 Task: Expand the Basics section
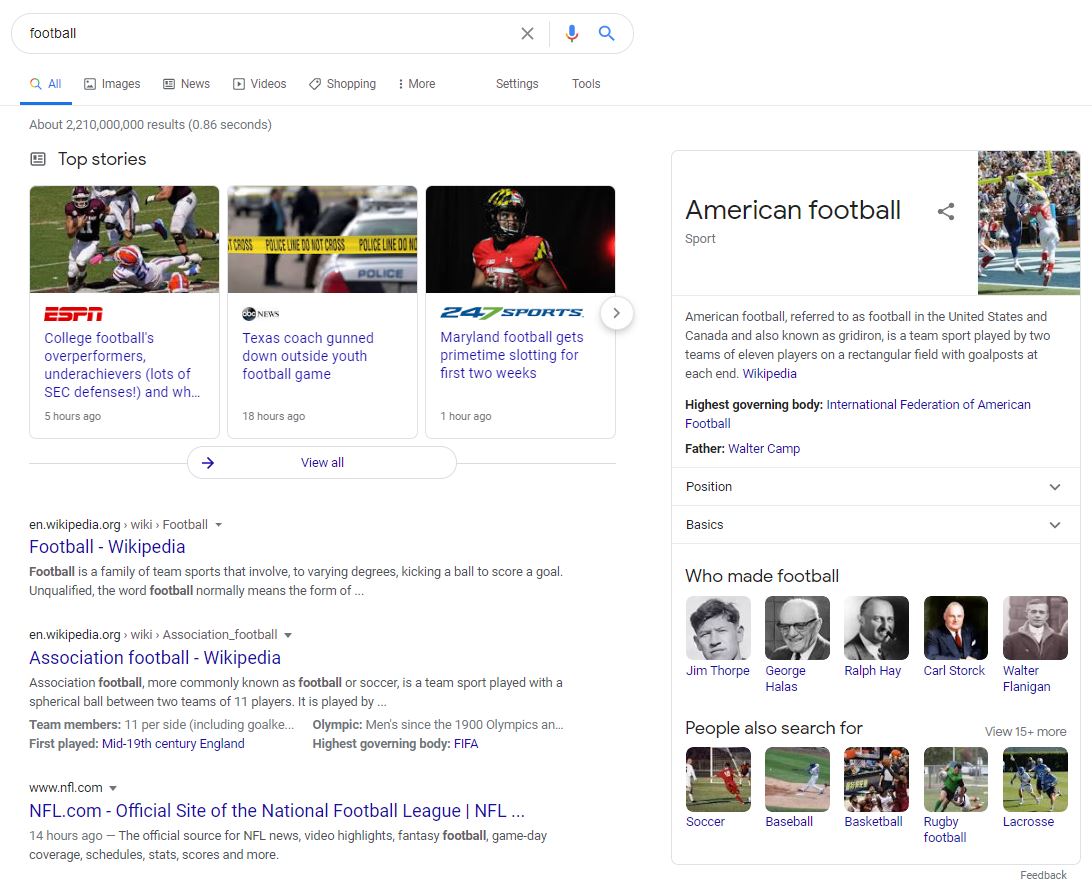875,525
